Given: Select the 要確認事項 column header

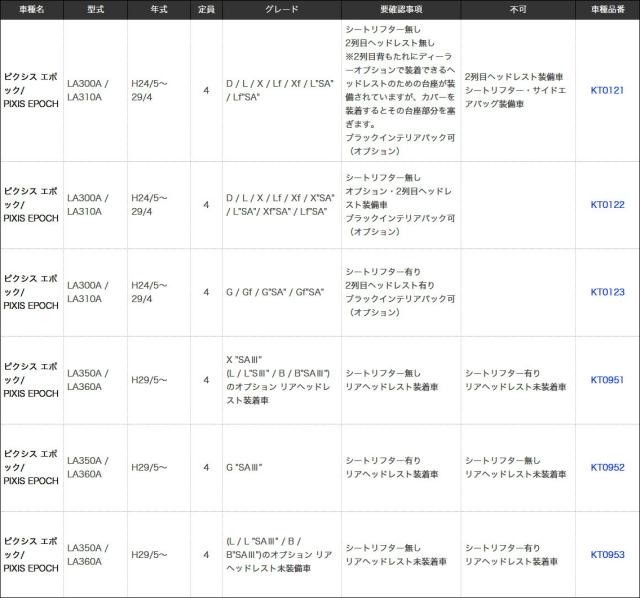Looking at the screenshot, I should tap(400, 10).
